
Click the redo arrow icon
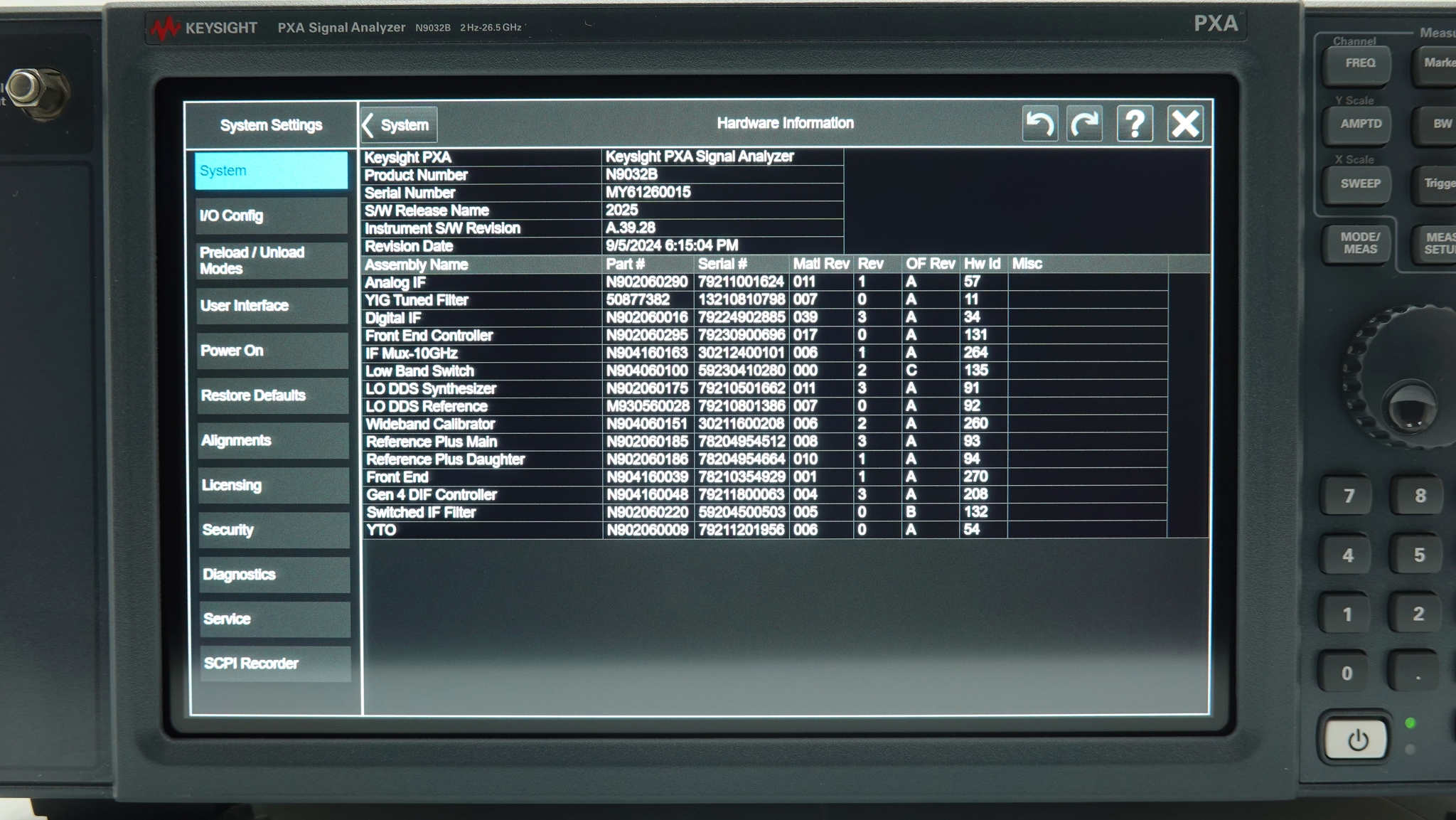coord(1085,124)
